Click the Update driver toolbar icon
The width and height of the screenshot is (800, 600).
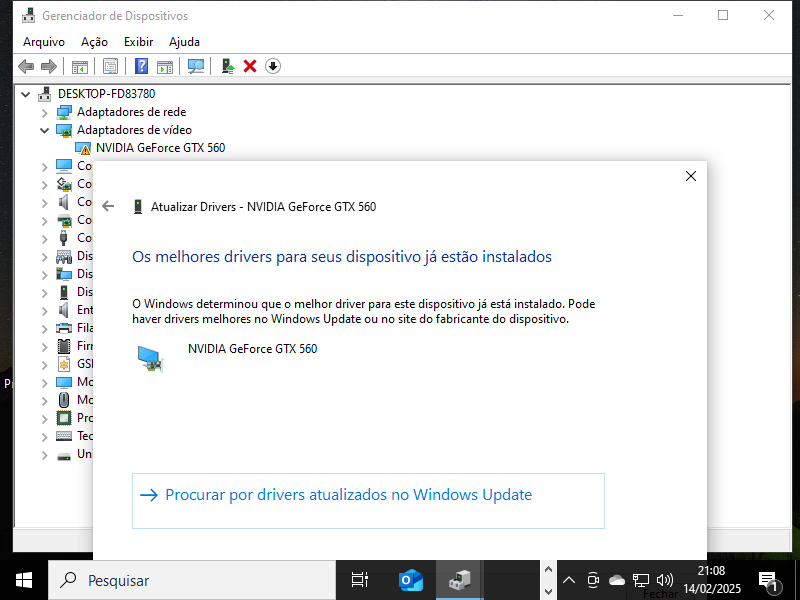pyautogui.click(x=228, y=66)
